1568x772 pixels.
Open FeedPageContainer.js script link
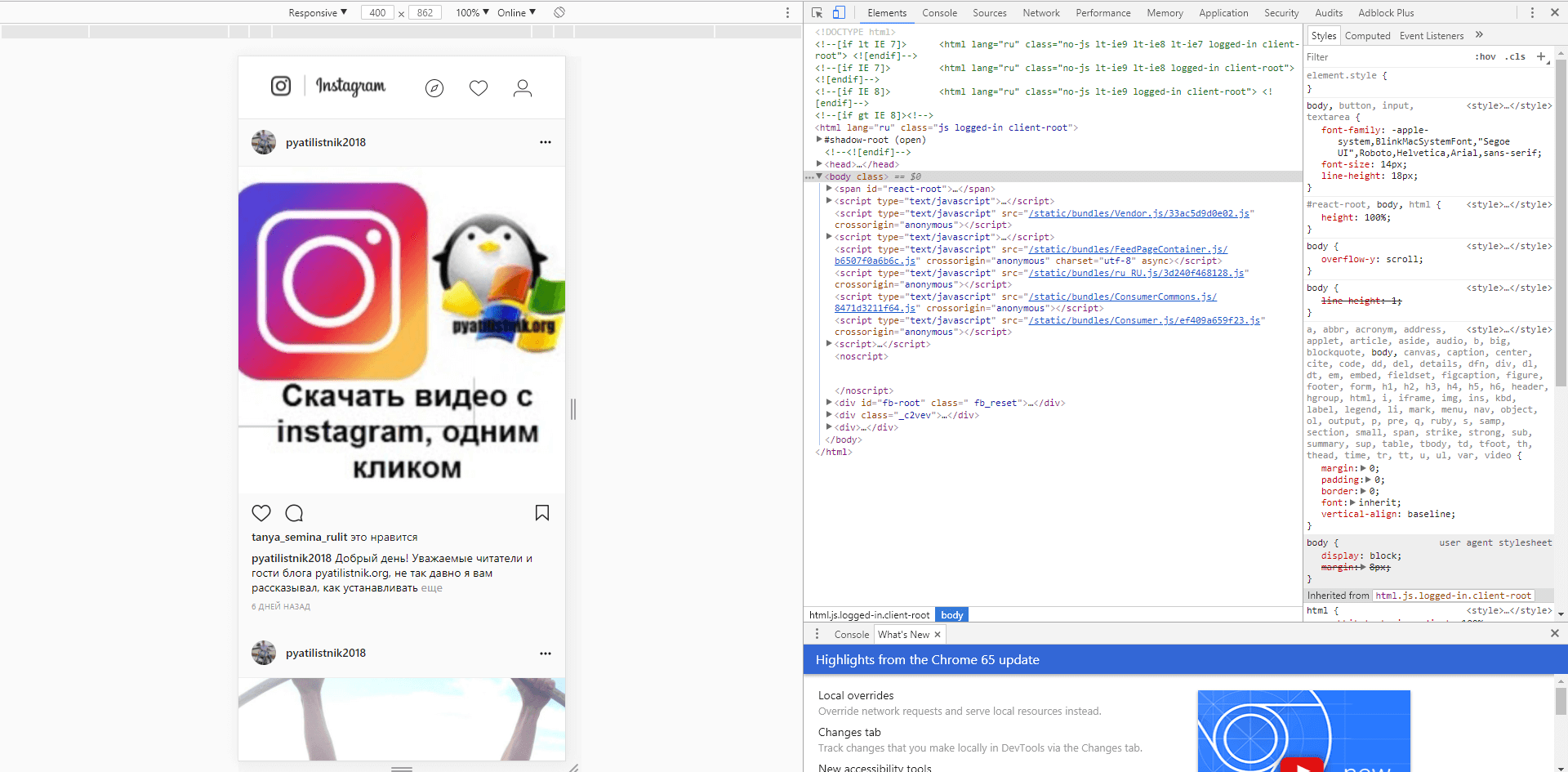[x=1128, y=249]
